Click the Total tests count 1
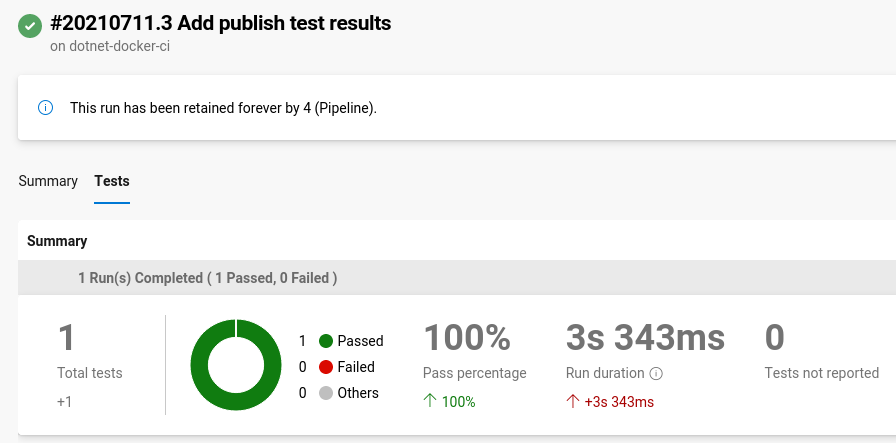 point(66,338)
